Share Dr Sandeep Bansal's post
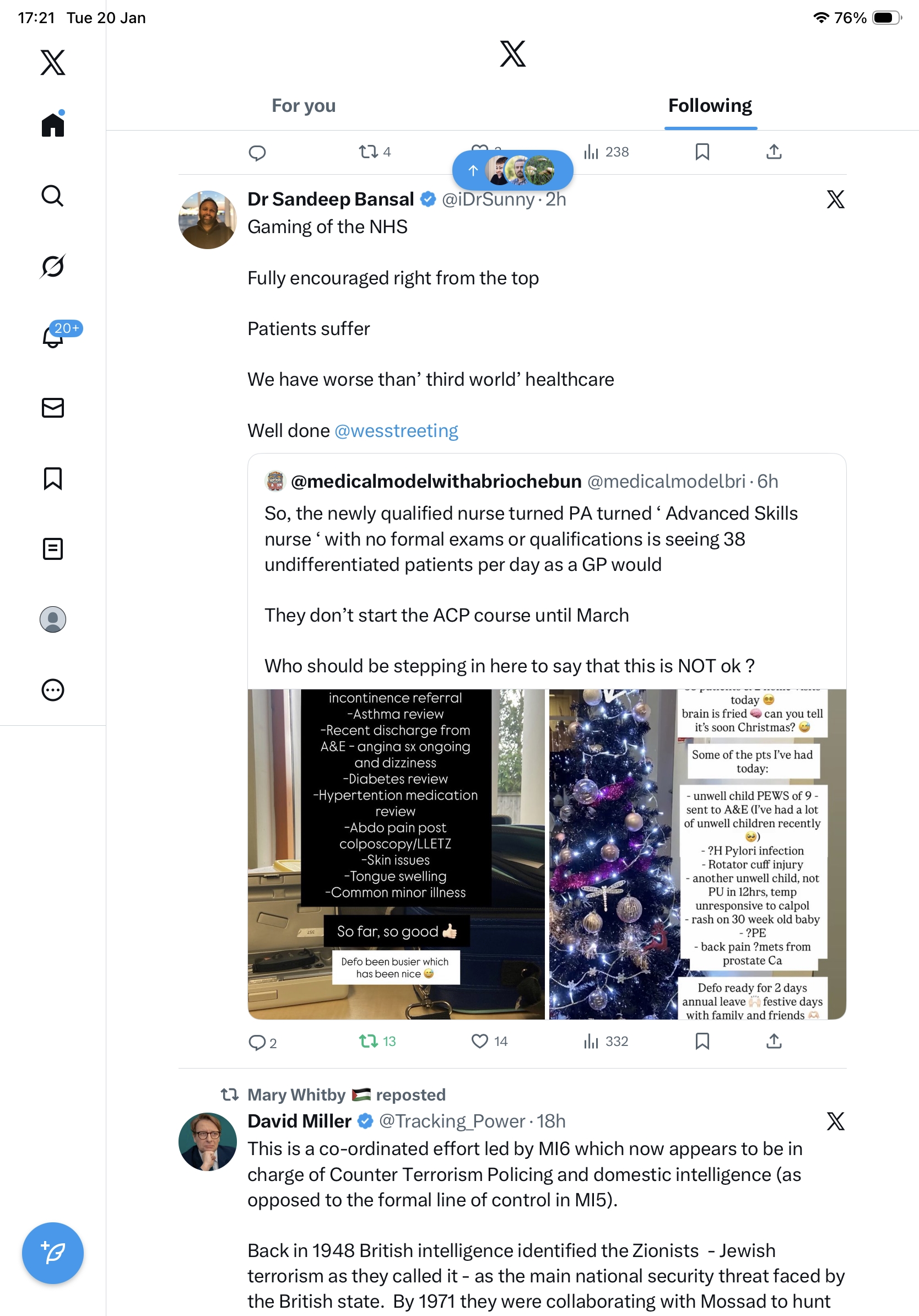Viewport: 919px width, 1316px height. coord(774,1041)
